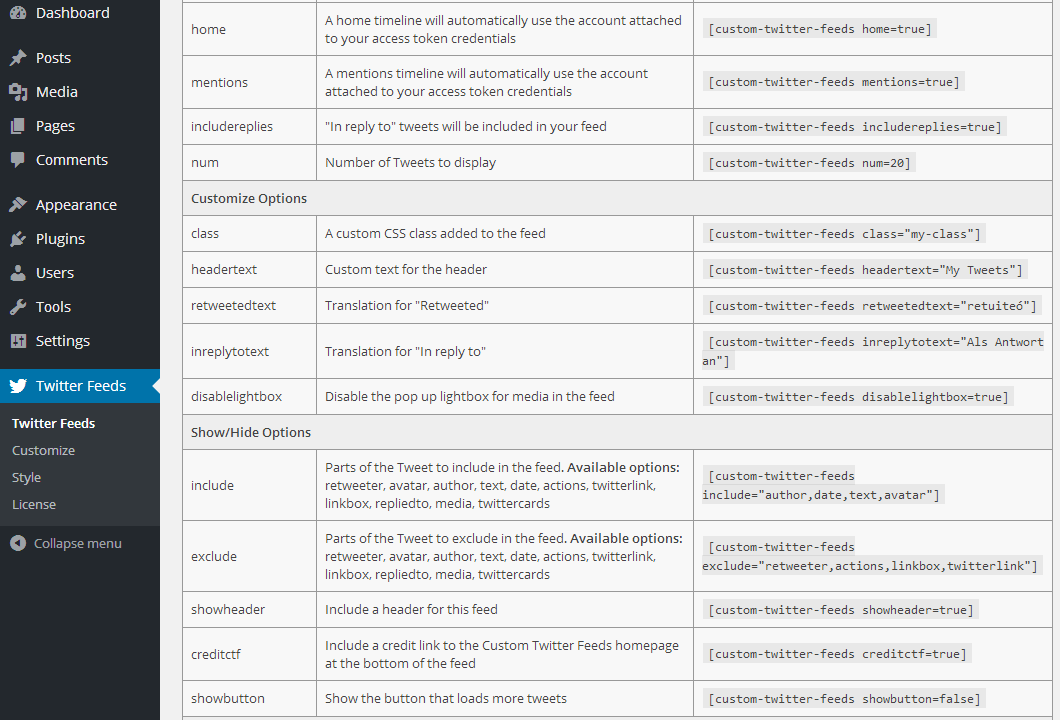Click the Comments speech bubble icon
This screenshot has width=1060, height=720.
tap(18, 160)
